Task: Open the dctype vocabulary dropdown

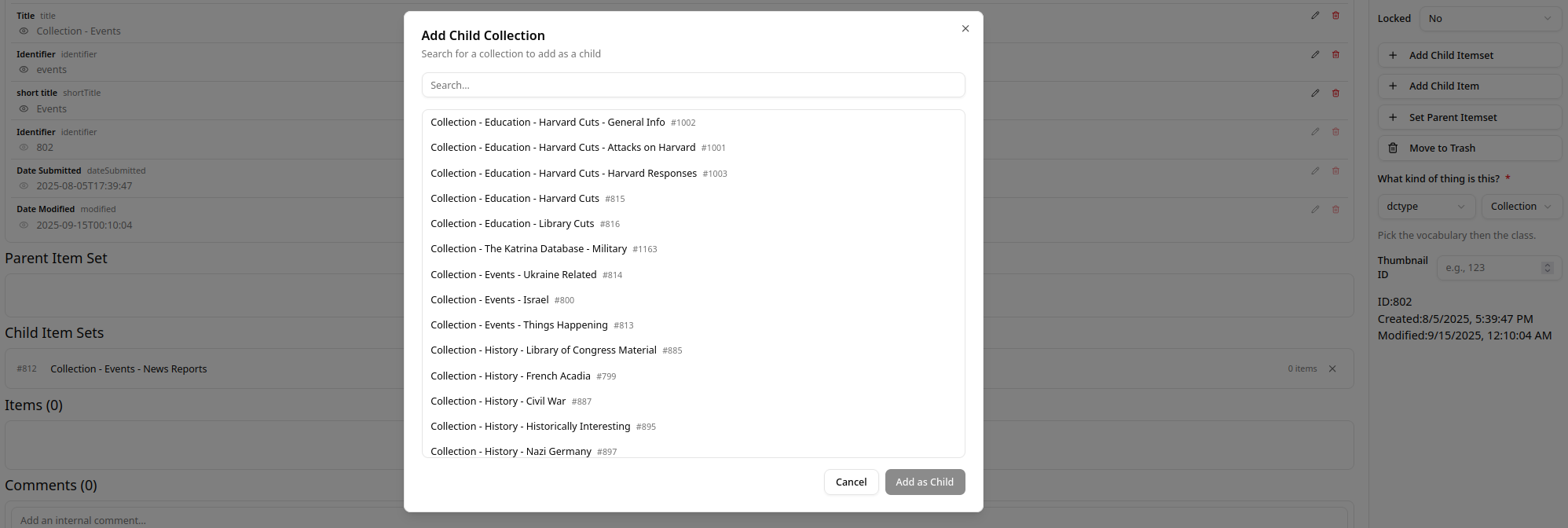Action: tap(1426, 207)
